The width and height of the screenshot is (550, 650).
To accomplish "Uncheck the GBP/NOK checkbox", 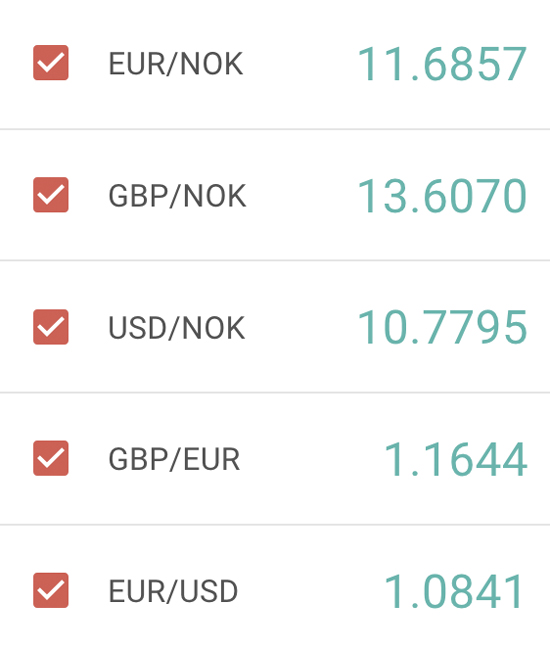I will (51, 194).
